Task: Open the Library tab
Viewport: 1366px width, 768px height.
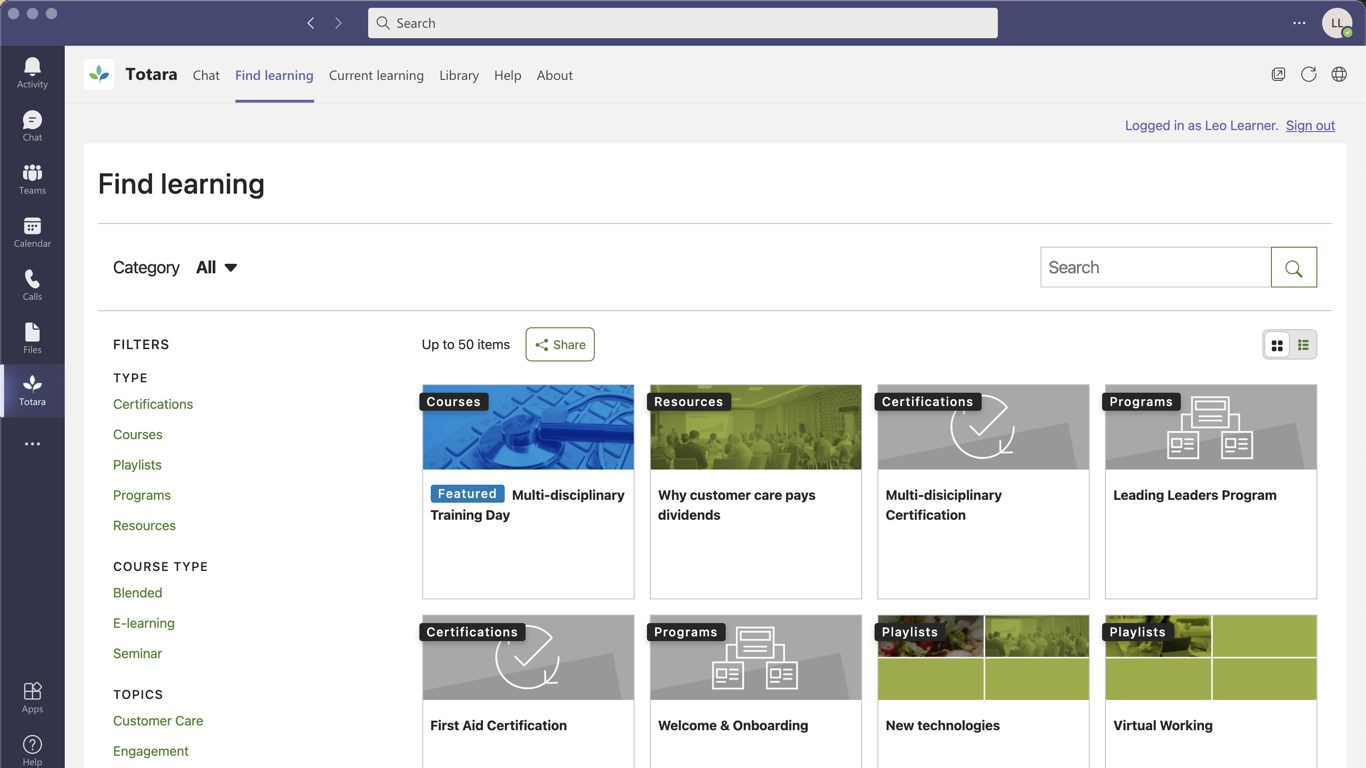Action: click(459, 75)
